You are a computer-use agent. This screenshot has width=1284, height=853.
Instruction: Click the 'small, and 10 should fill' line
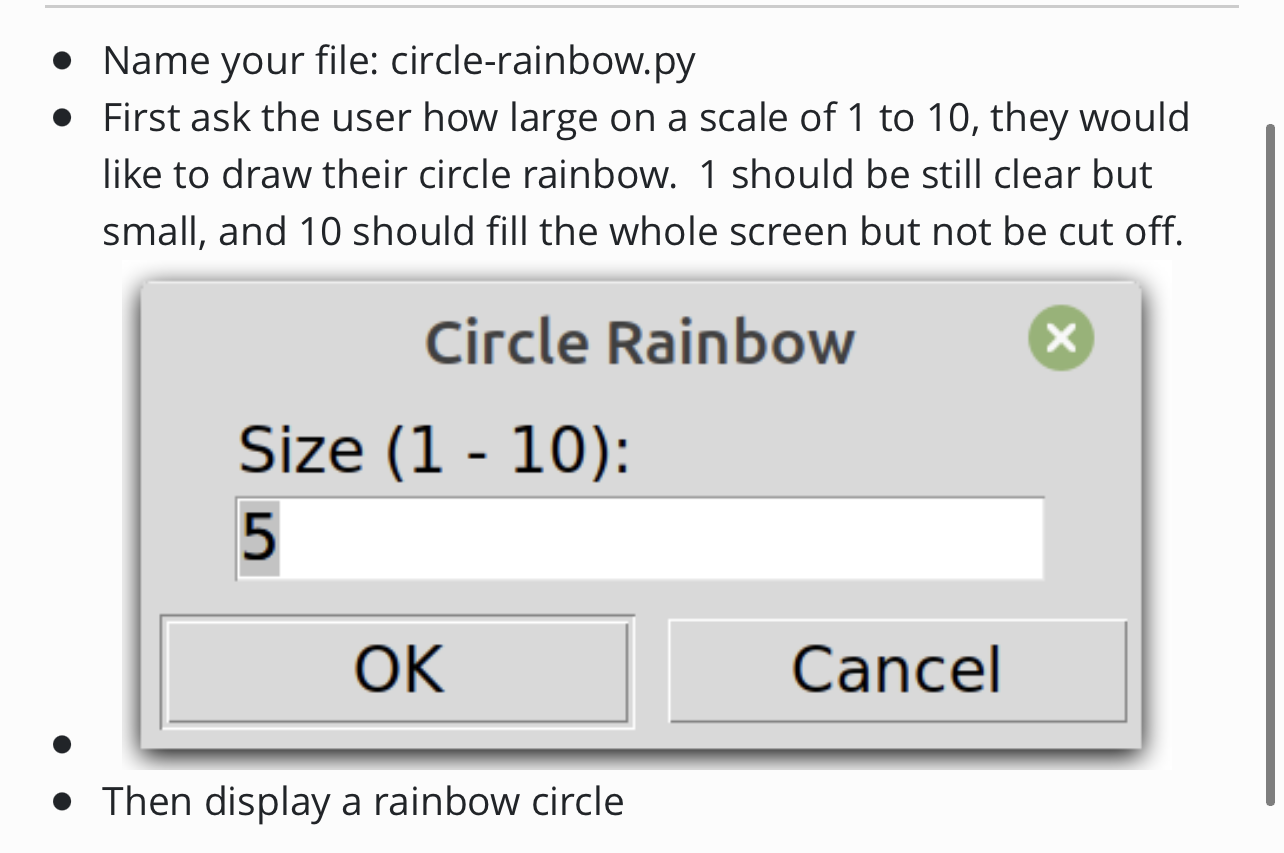pos(643,232)
